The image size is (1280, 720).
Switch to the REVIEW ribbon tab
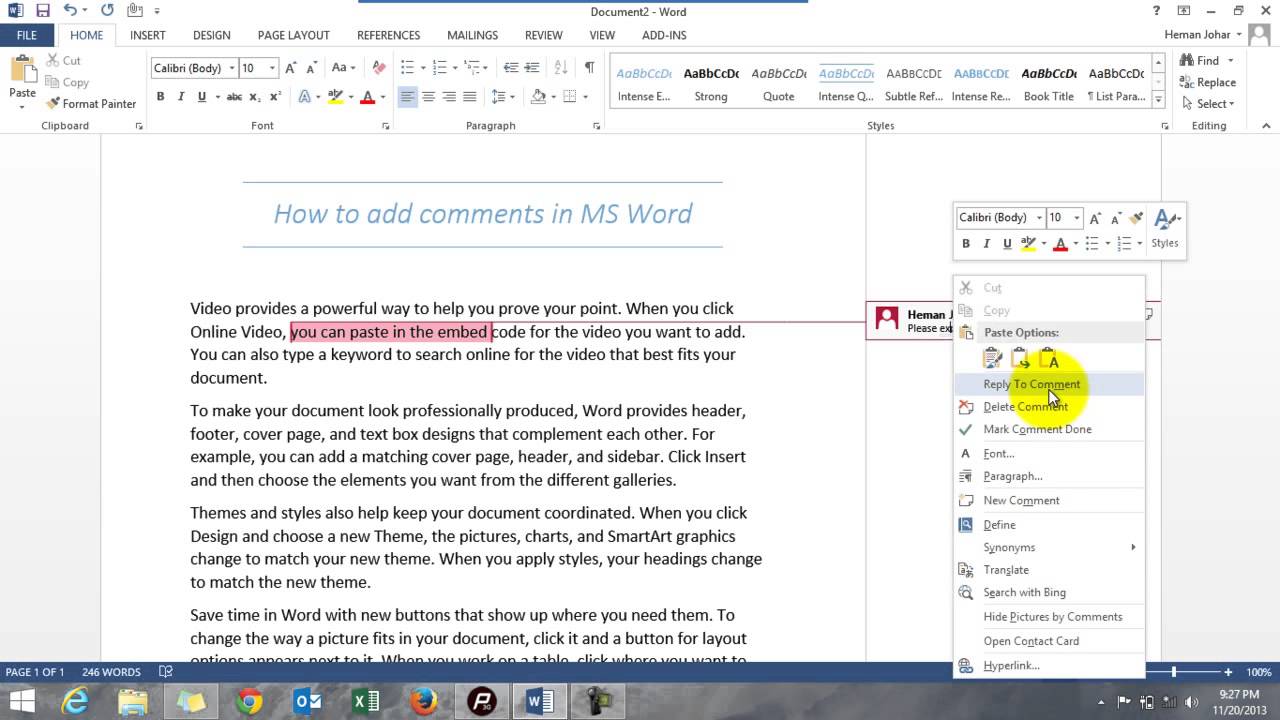coord(543,35)
